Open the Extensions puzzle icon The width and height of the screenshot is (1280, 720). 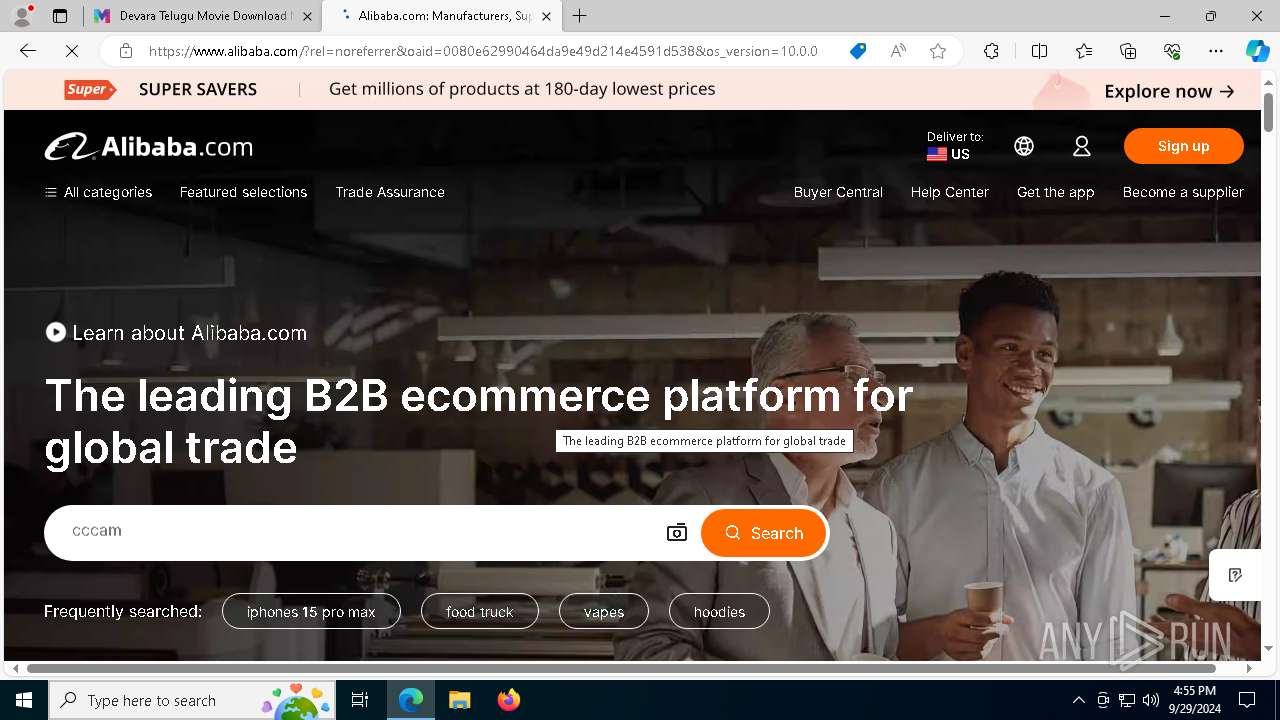coord(991,51)
